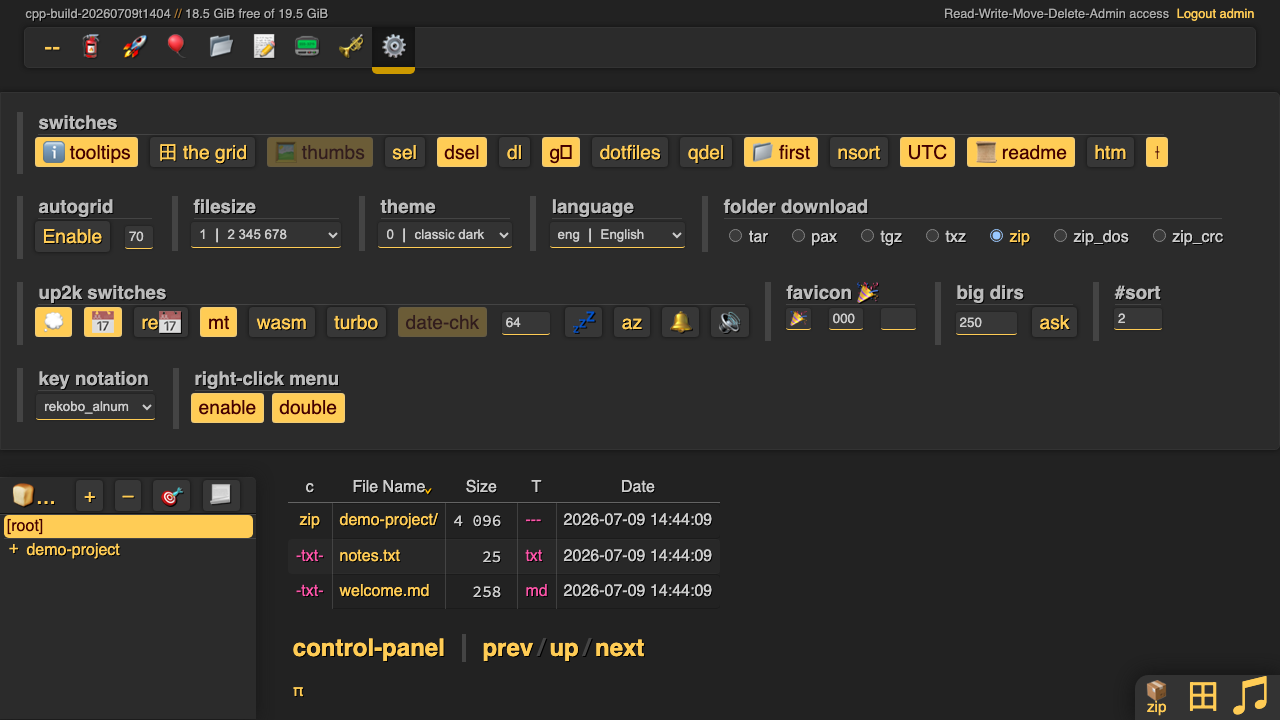Sort by Size column header
The image size is (1280, 720).
point(481,486)
